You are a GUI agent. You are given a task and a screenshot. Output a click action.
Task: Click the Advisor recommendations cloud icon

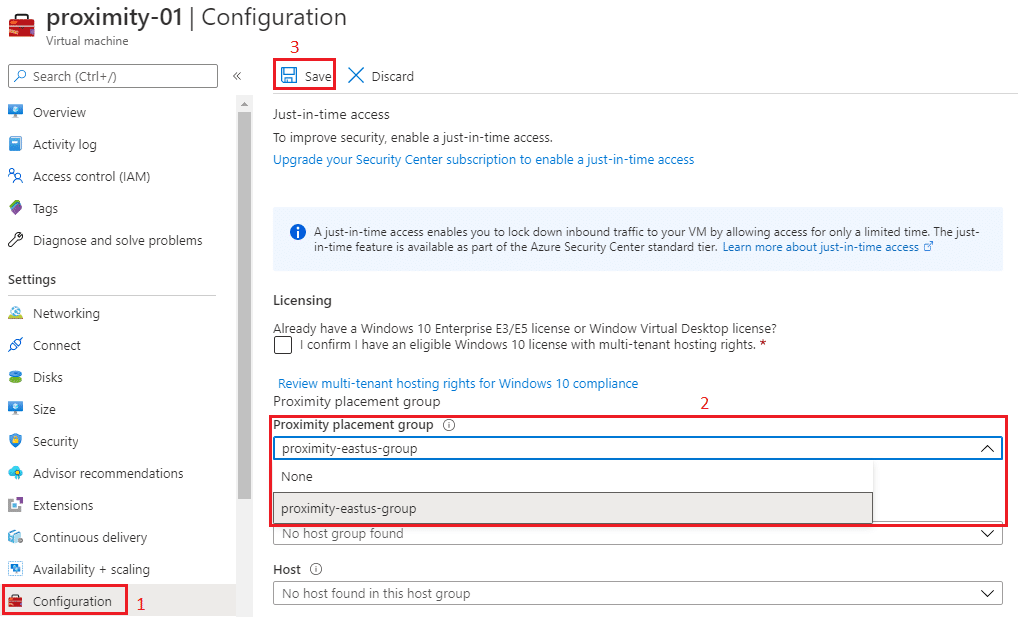pyautogui.click(x=16, y=473)
